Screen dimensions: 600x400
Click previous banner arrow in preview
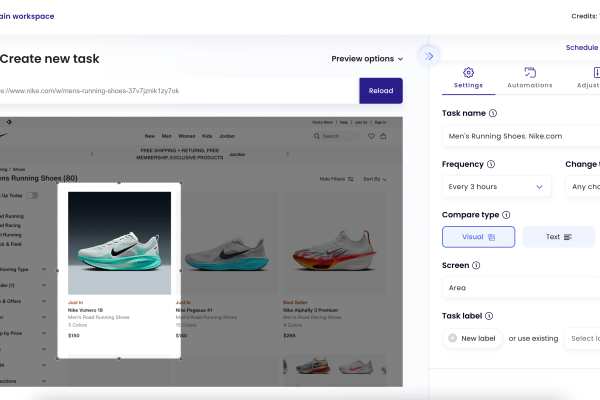click(92, 154)
